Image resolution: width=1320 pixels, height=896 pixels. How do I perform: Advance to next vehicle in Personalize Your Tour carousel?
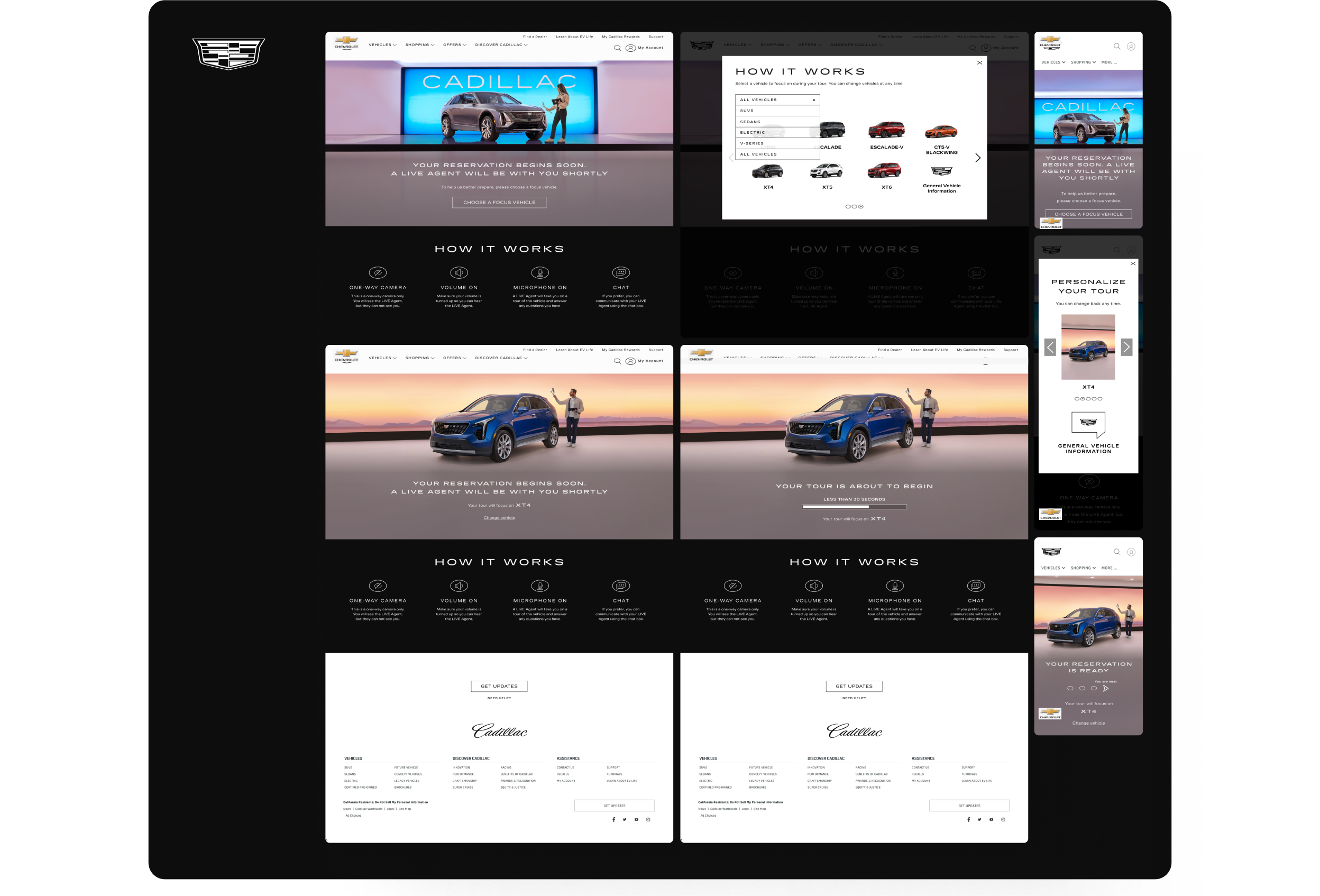[x=1126, y=347]
